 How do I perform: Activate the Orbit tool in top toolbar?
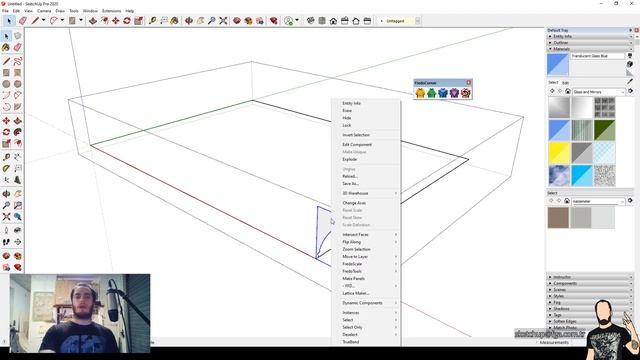[189, 20]
